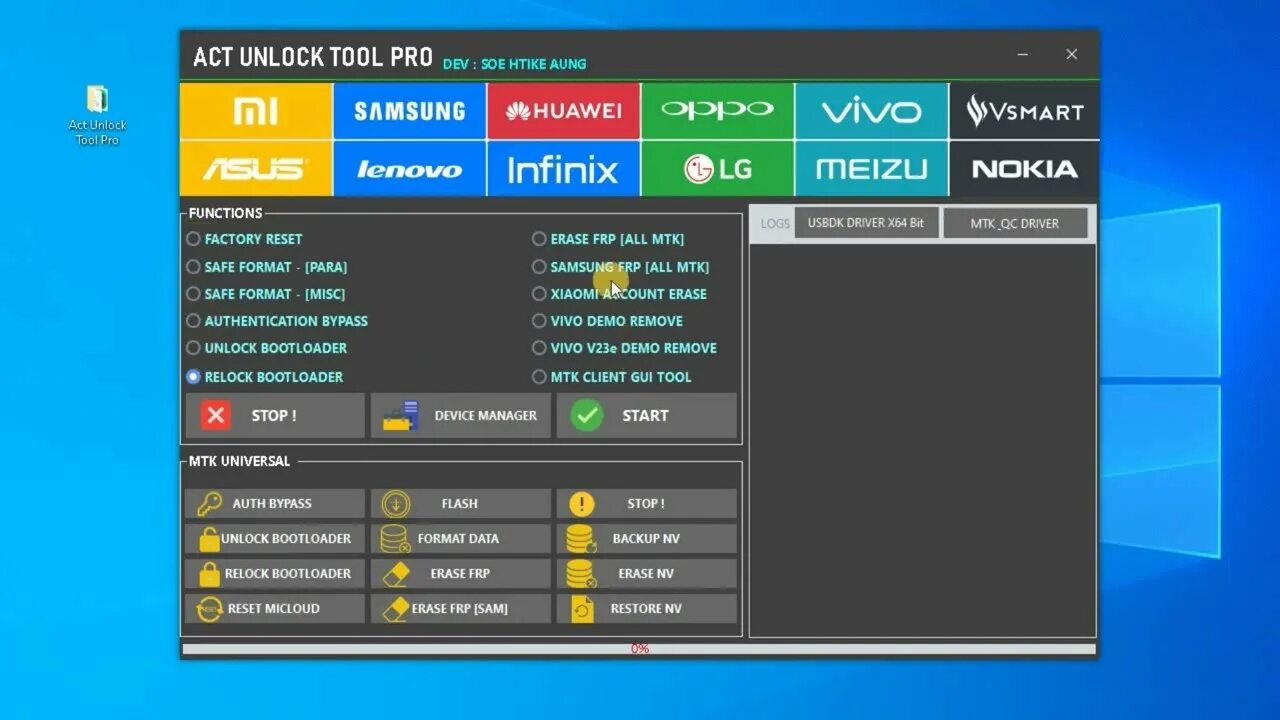
Task: Click yellow STOP ! button in MTK Universal
Action: tap(647, 503)
